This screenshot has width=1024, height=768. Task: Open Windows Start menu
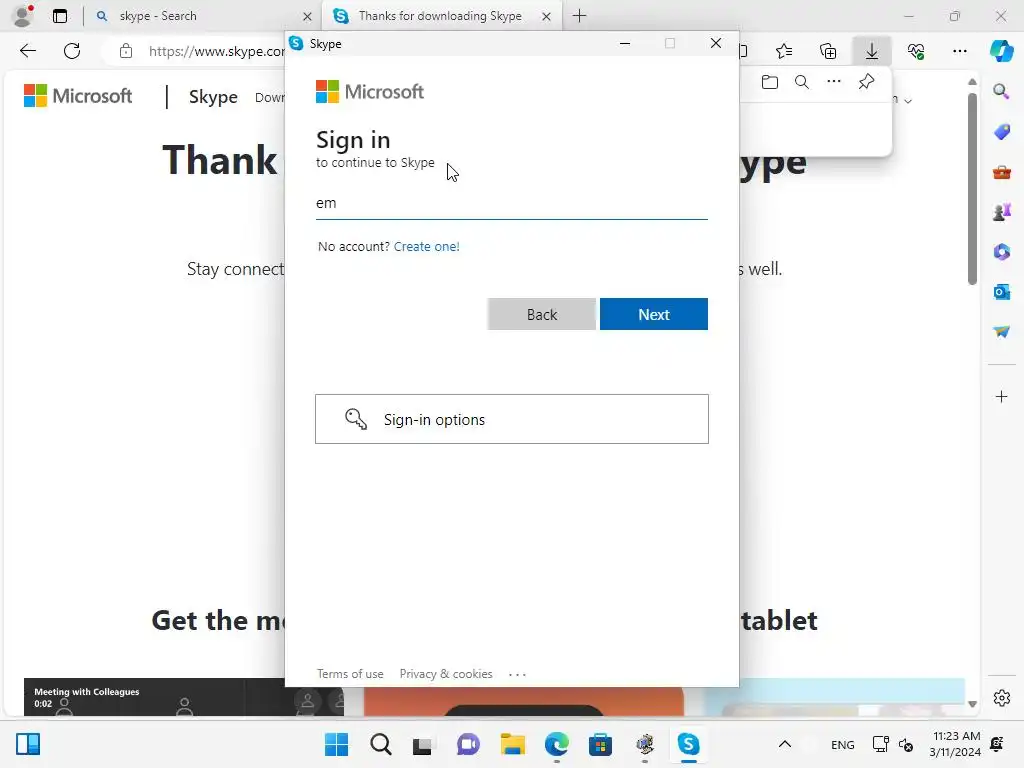[x=336, y=744]
